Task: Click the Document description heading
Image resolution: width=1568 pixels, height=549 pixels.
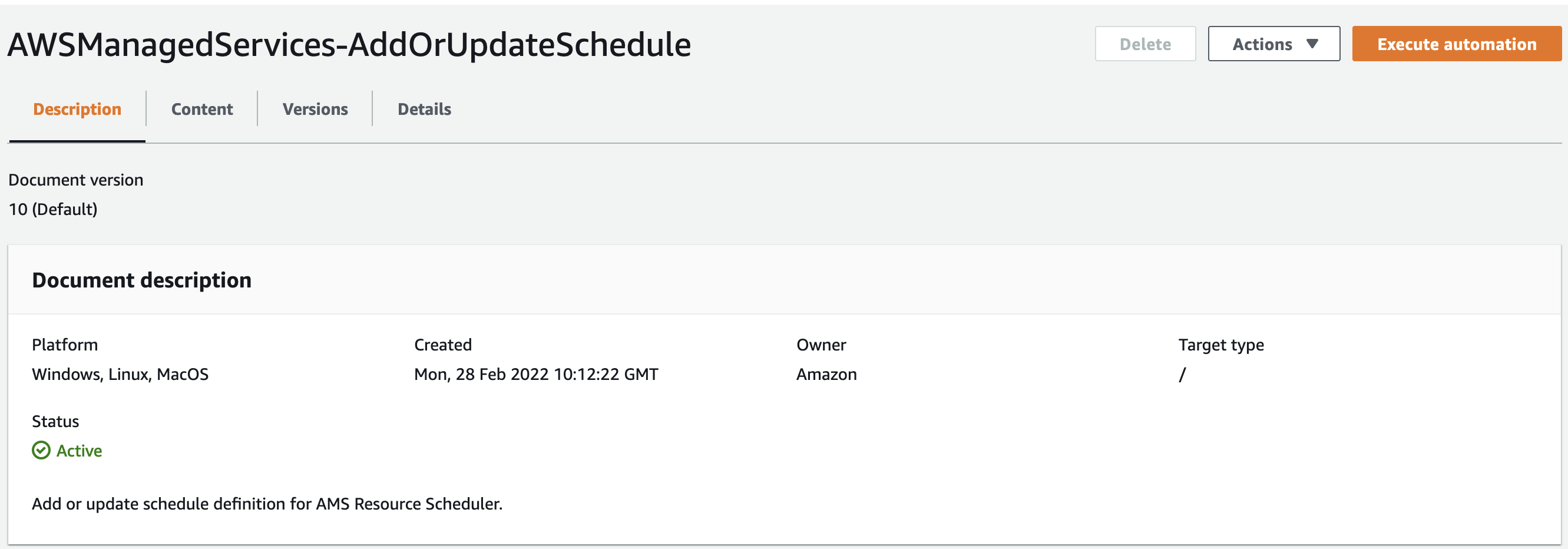Action: click(142, 279)
